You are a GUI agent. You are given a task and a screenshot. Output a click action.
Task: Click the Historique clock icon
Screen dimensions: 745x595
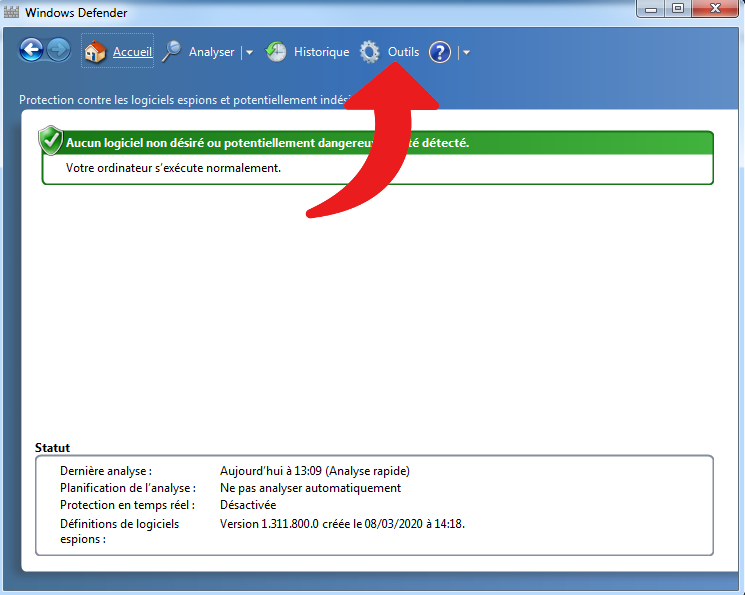coord(276,51)
